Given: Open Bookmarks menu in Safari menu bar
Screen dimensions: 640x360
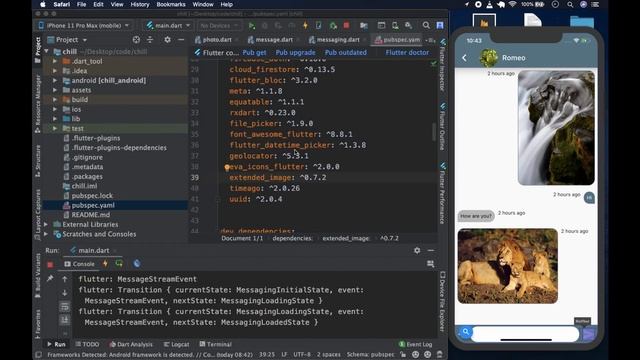Looking at the screenshot, I should click(171, 4).
